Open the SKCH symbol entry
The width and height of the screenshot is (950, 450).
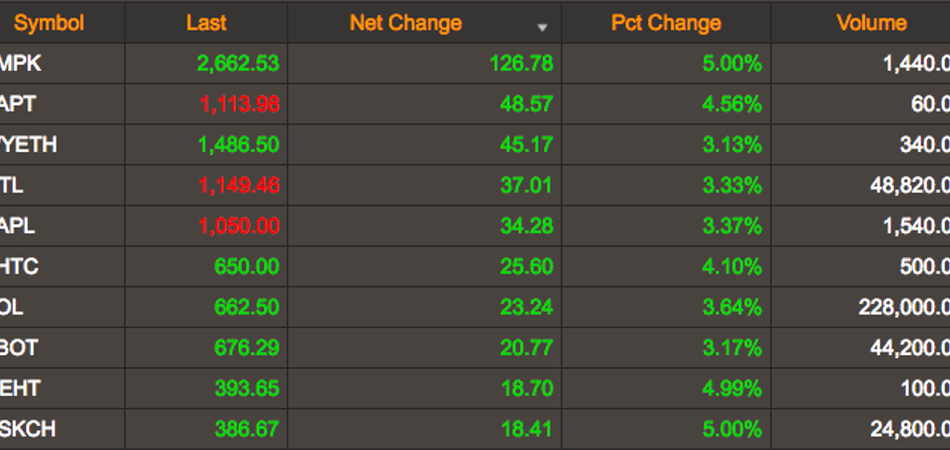pyautogui.click(x=28, y=430)
